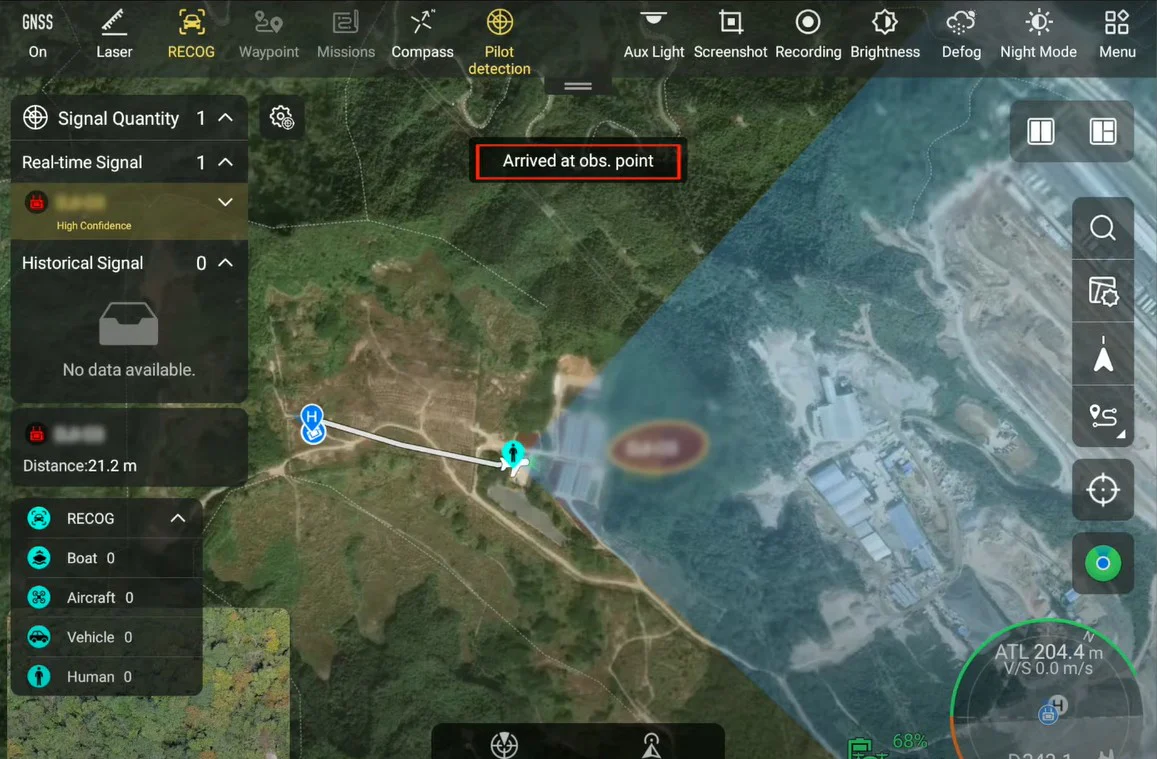Open the Menu grid
This screenshot has height=759, width=1157.
(x=1116, y=34)
